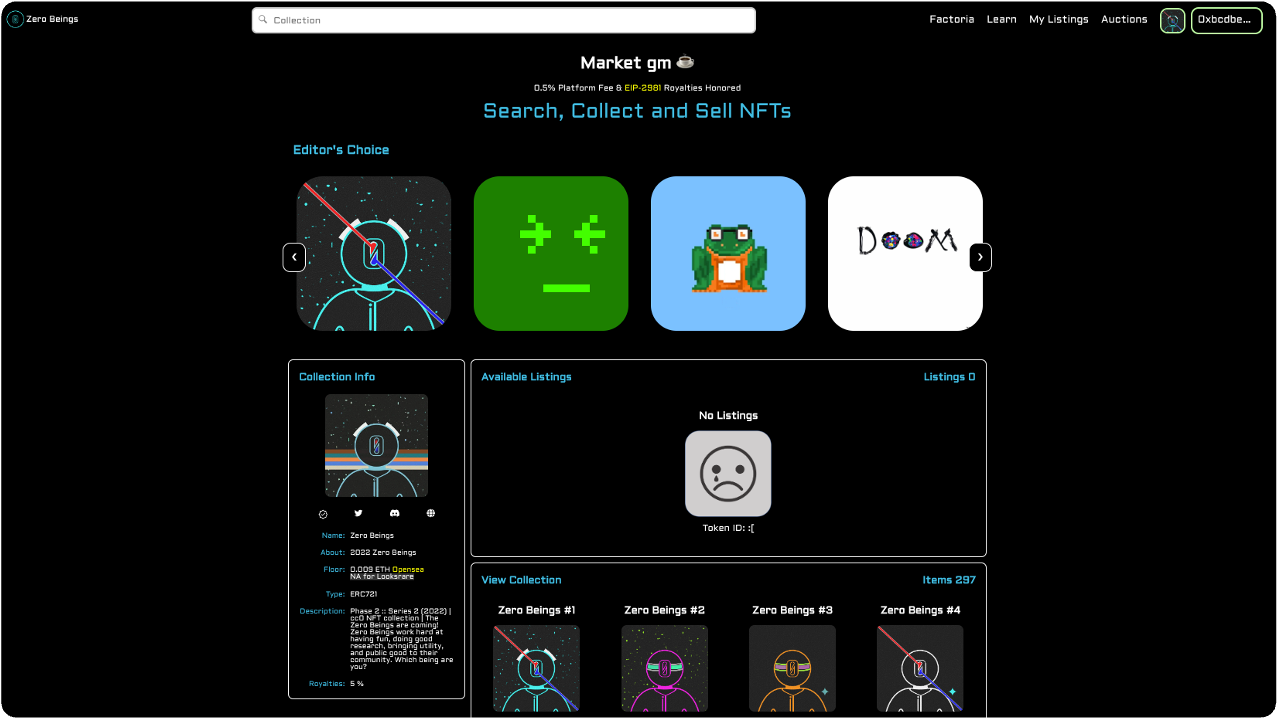Open the Learn page

click(1001, 19)
